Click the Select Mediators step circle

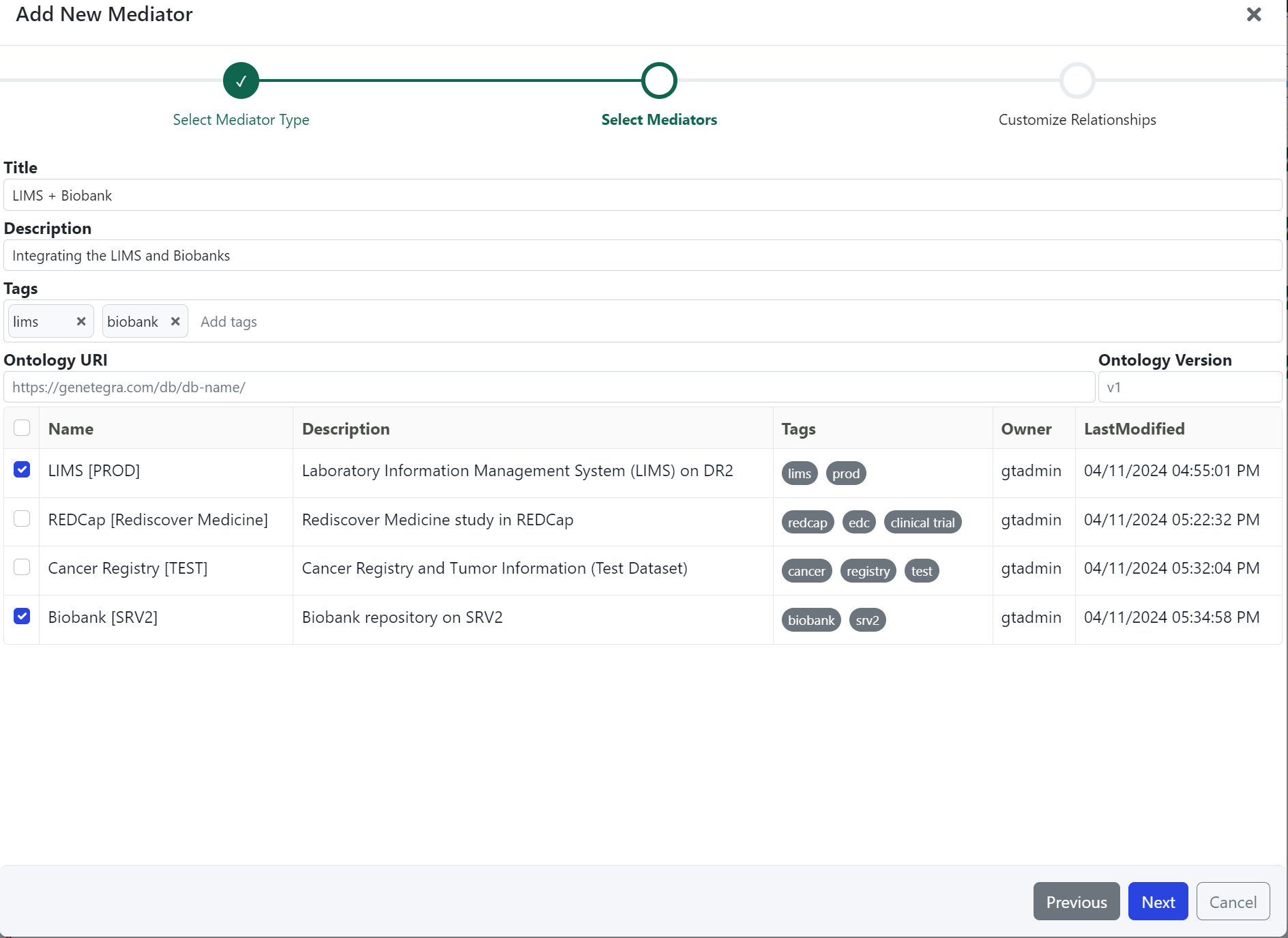click(658, 80)
